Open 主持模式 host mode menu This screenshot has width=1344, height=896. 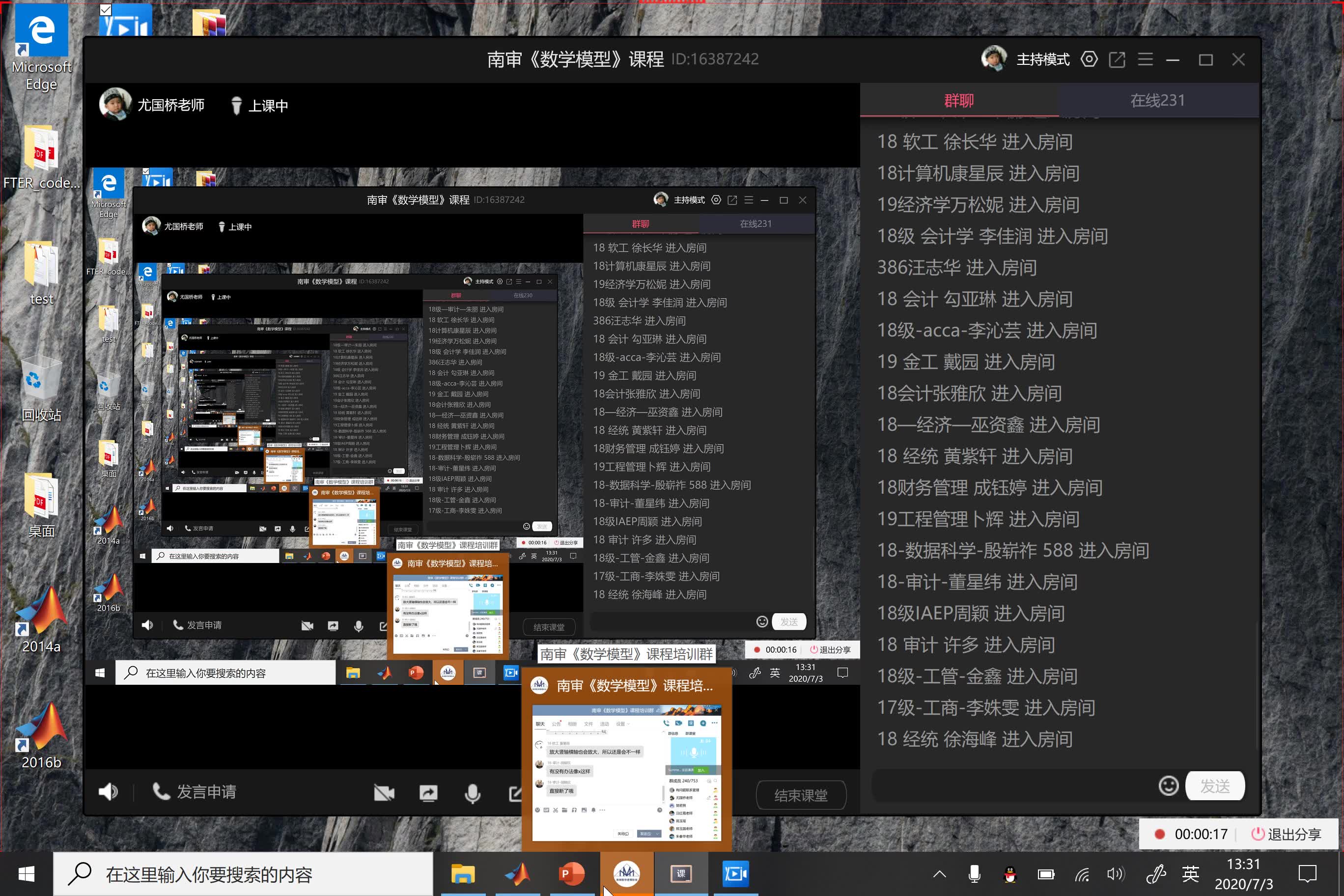(x=1043, y=59)
